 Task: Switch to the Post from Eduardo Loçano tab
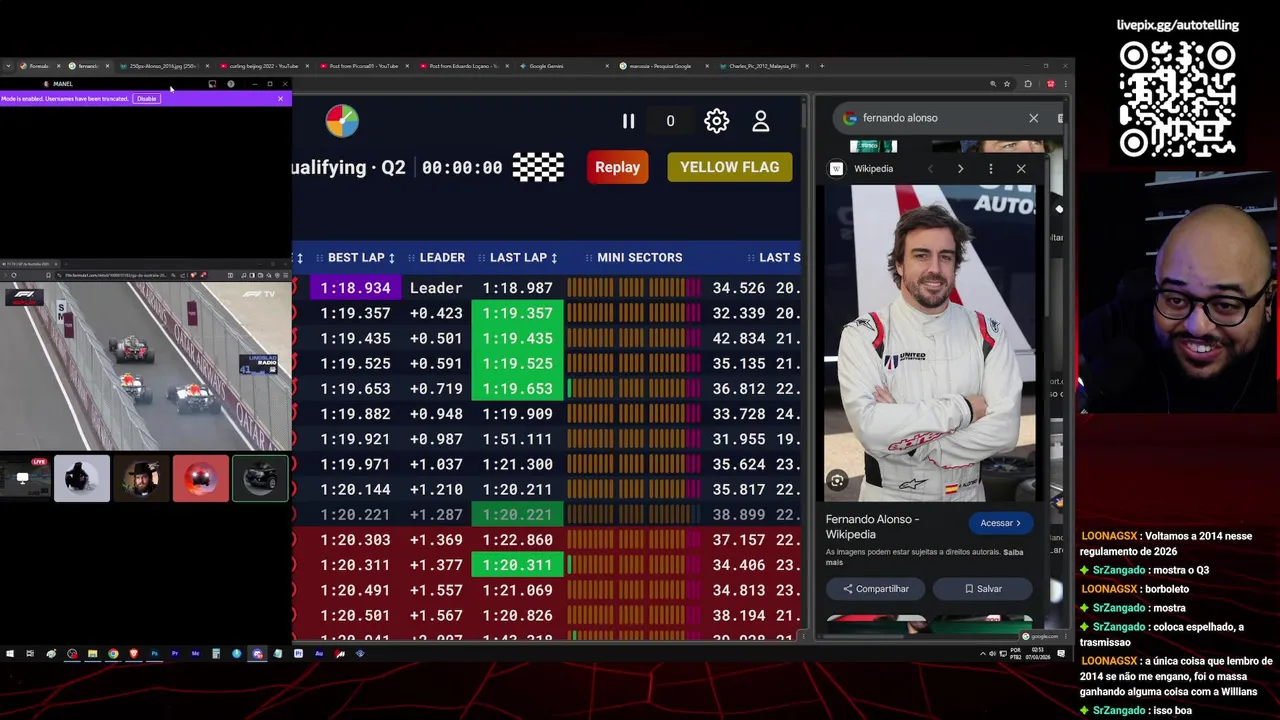click(x=462, y=66)
